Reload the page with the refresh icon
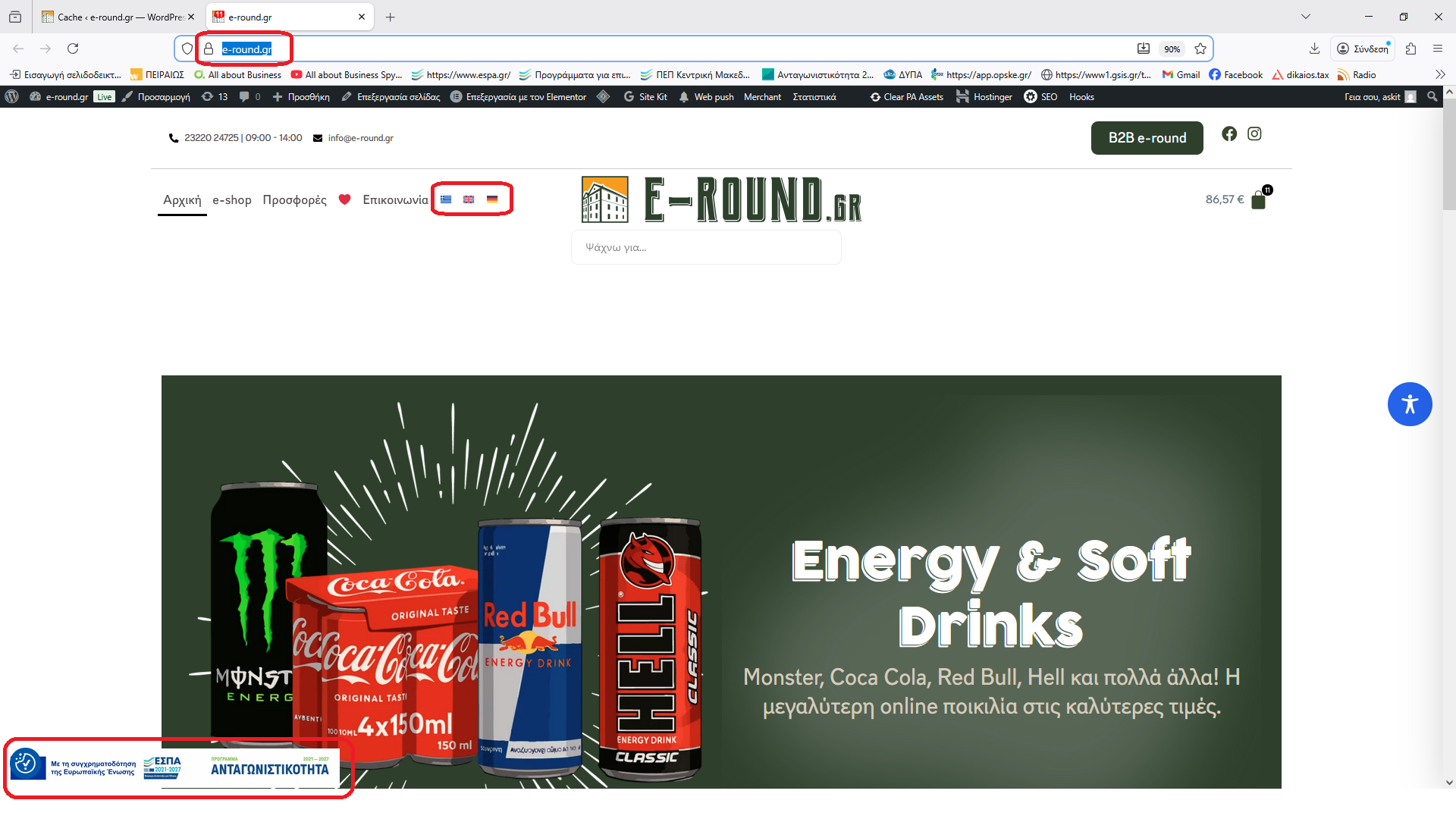This screenshot has height=819, width=1456. (73, 49)
